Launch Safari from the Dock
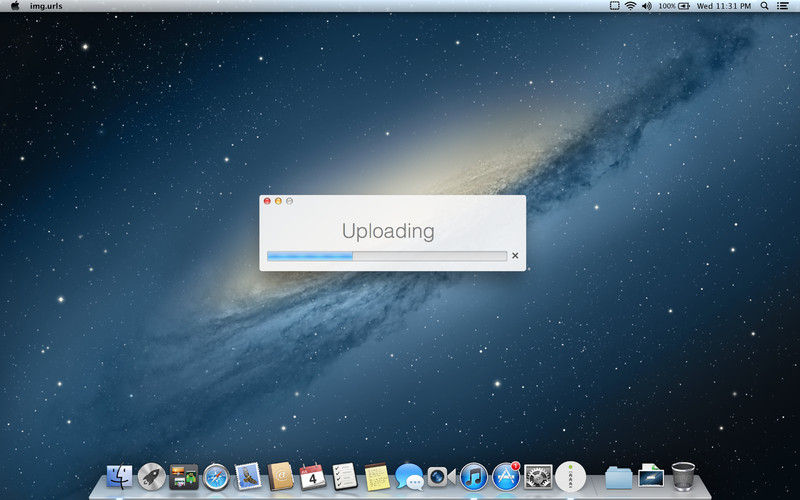This screenshot has height=500, width=800. pos(216,477)
